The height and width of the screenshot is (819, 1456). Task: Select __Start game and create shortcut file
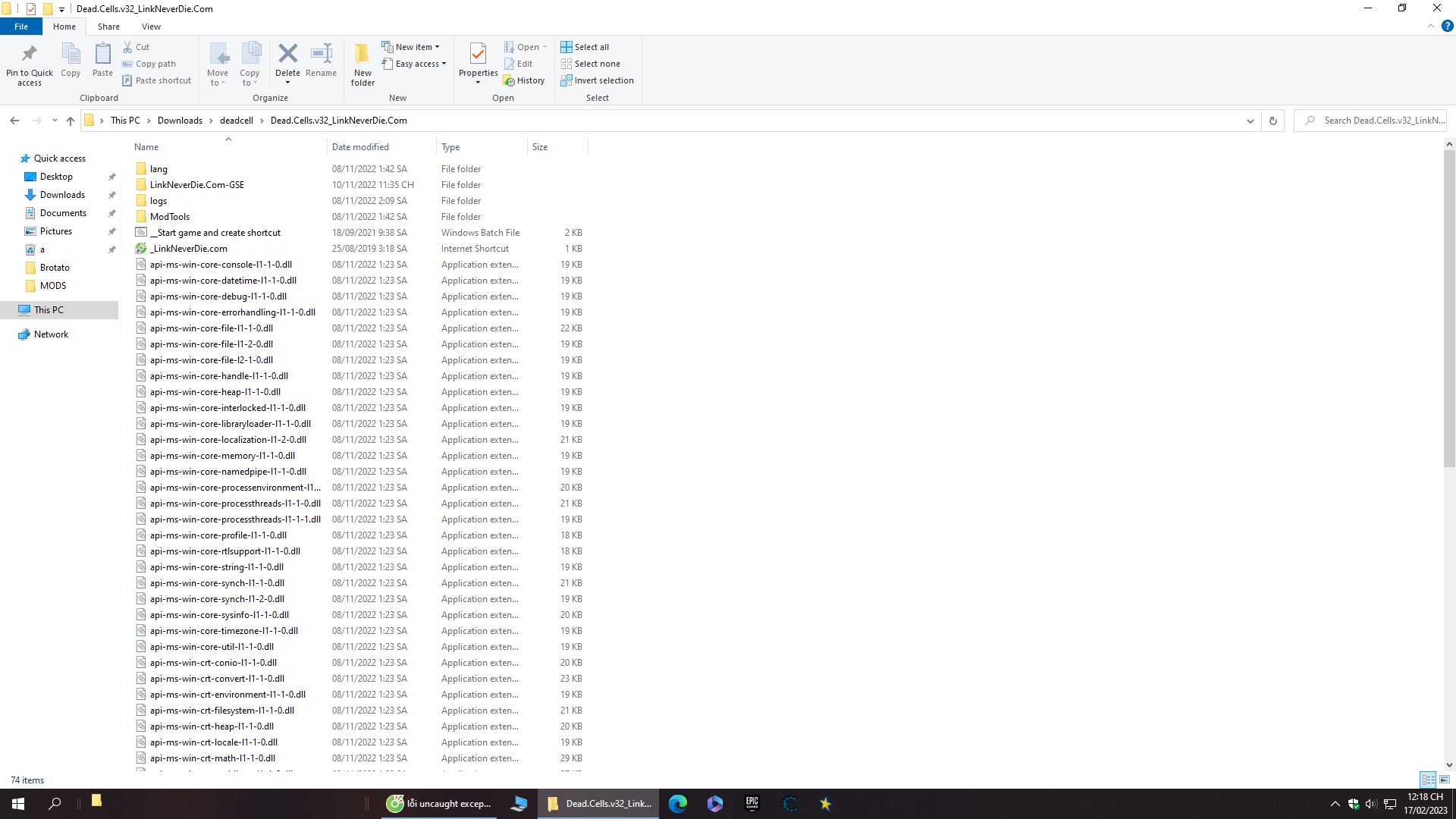point(215,233)
